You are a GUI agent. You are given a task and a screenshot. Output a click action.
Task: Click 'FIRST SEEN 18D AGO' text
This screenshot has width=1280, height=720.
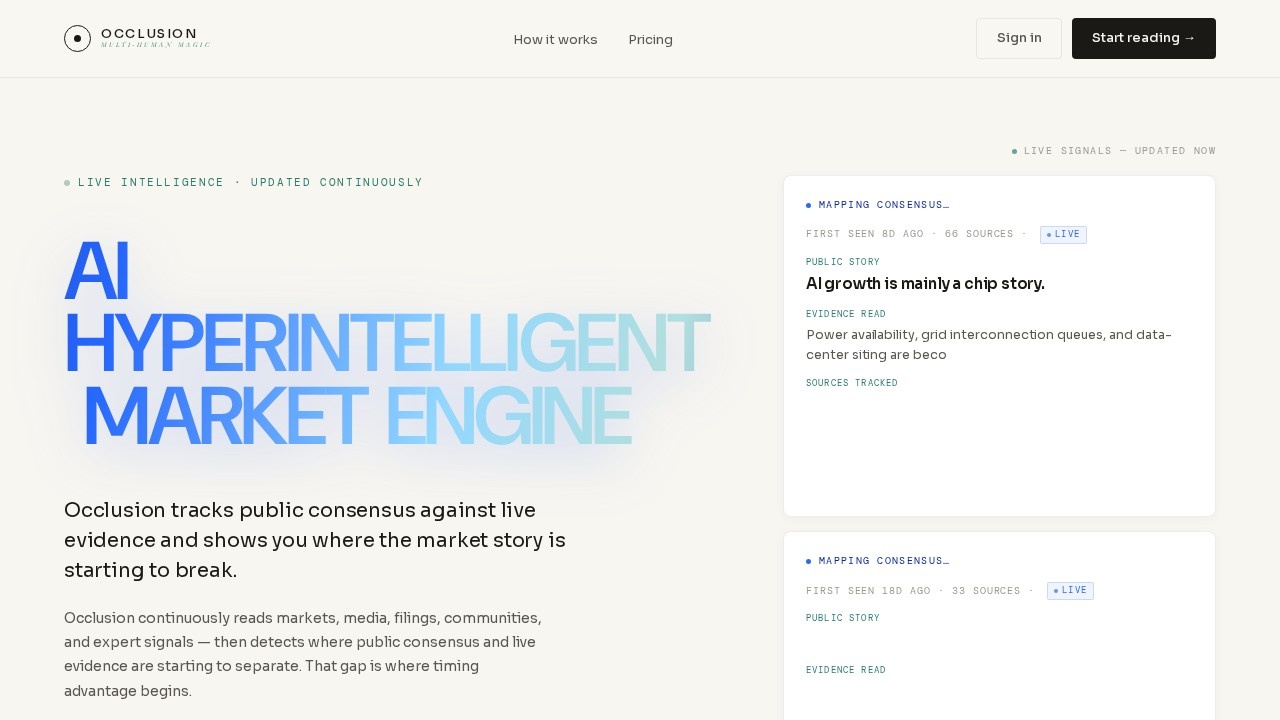click(868, 591)
